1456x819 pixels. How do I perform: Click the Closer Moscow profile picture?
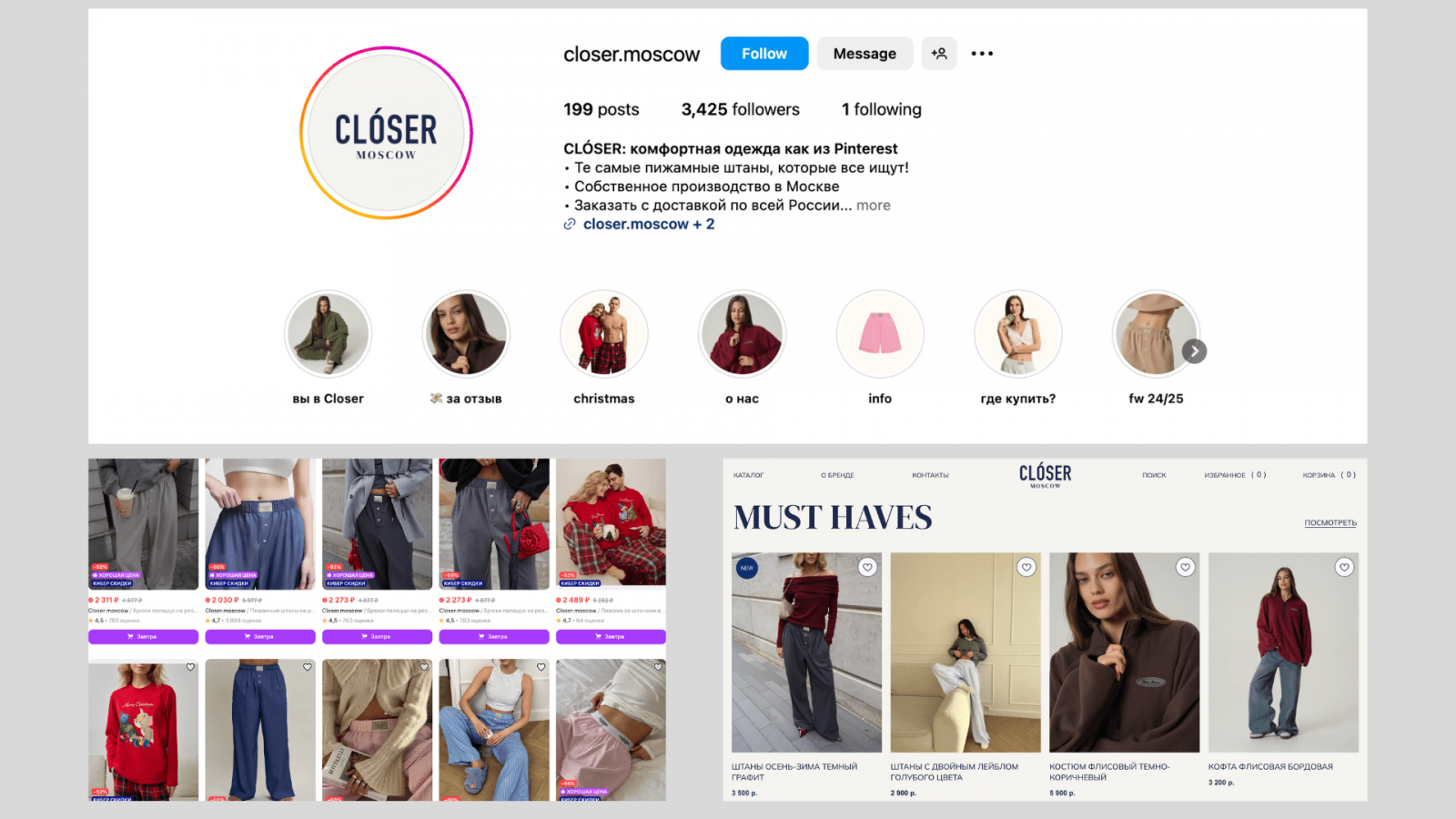point(386,133)
